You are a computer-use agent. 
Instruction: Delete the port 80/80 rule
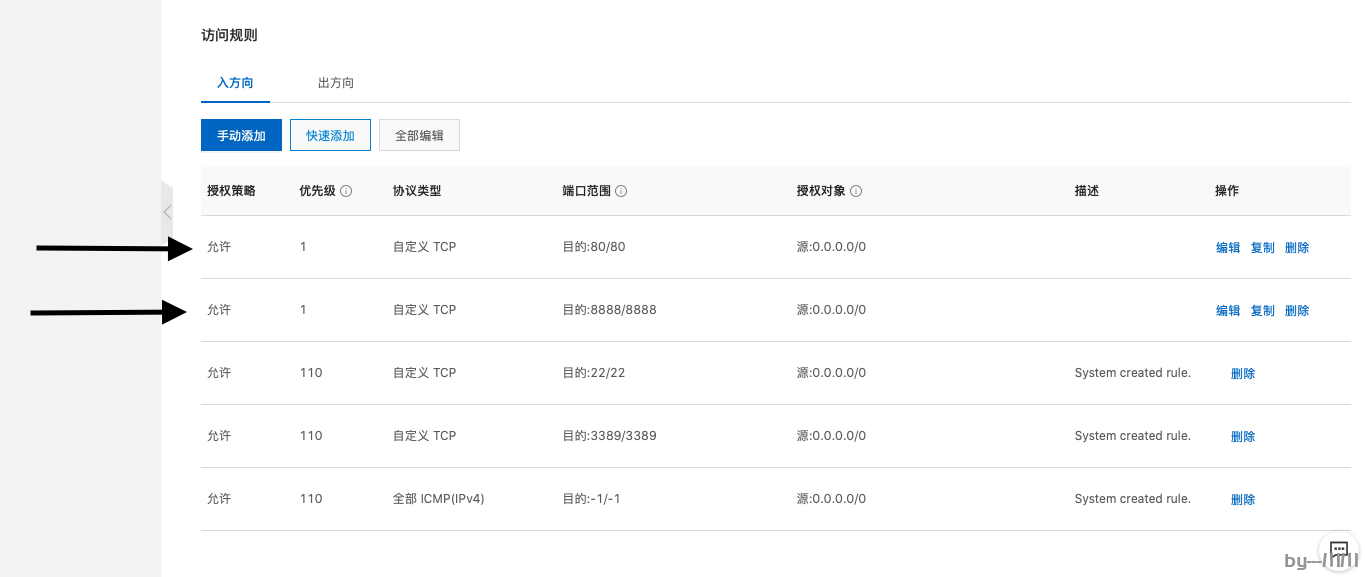(1297, 248)
